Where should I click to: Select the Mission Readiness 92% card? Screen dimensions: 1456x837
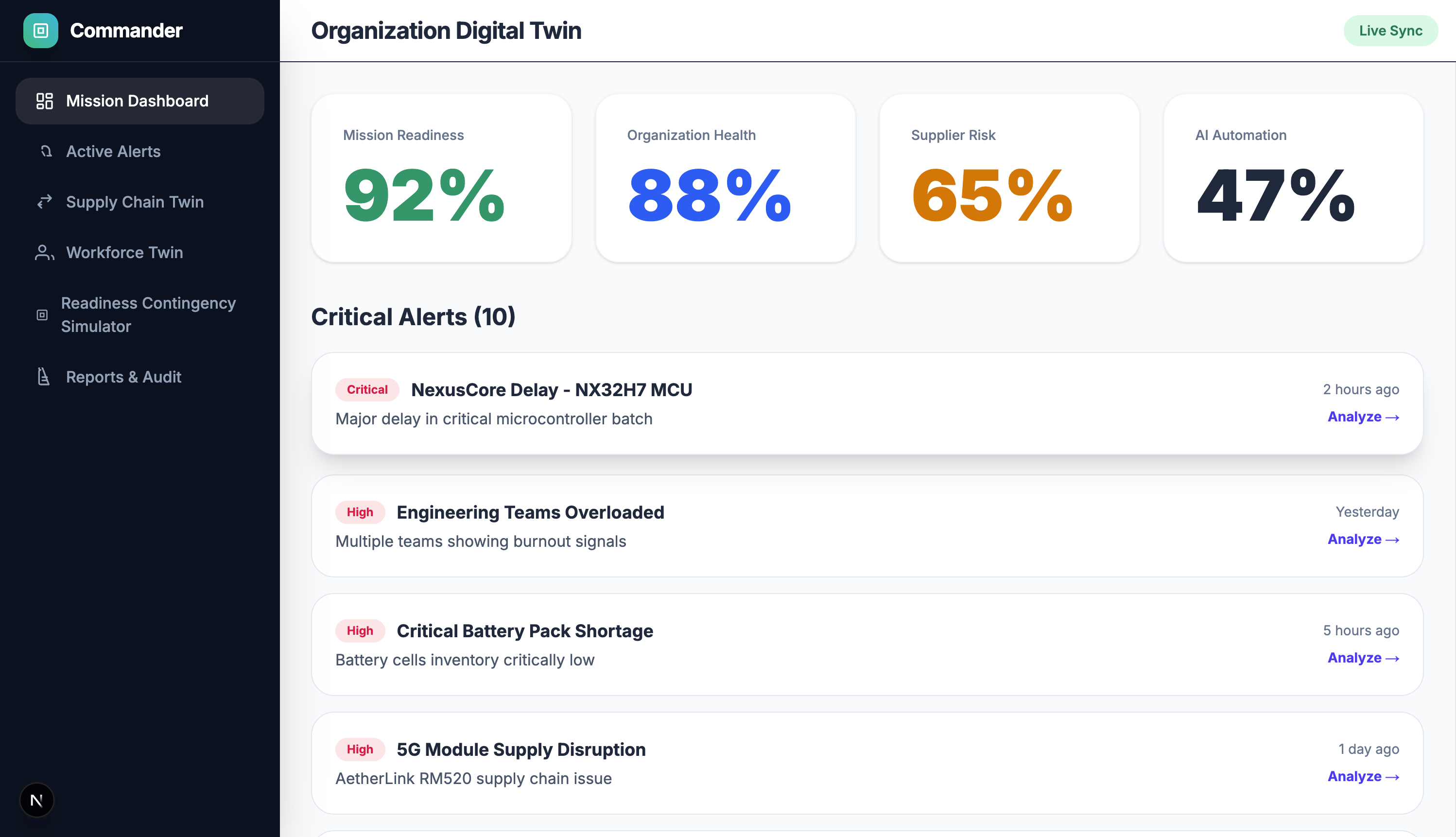click(x=441, y=178)
